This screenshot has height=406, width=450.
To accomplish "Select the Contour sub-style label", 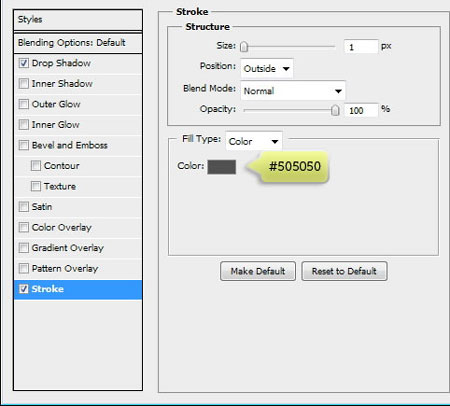I will click(x=62, y=166).
